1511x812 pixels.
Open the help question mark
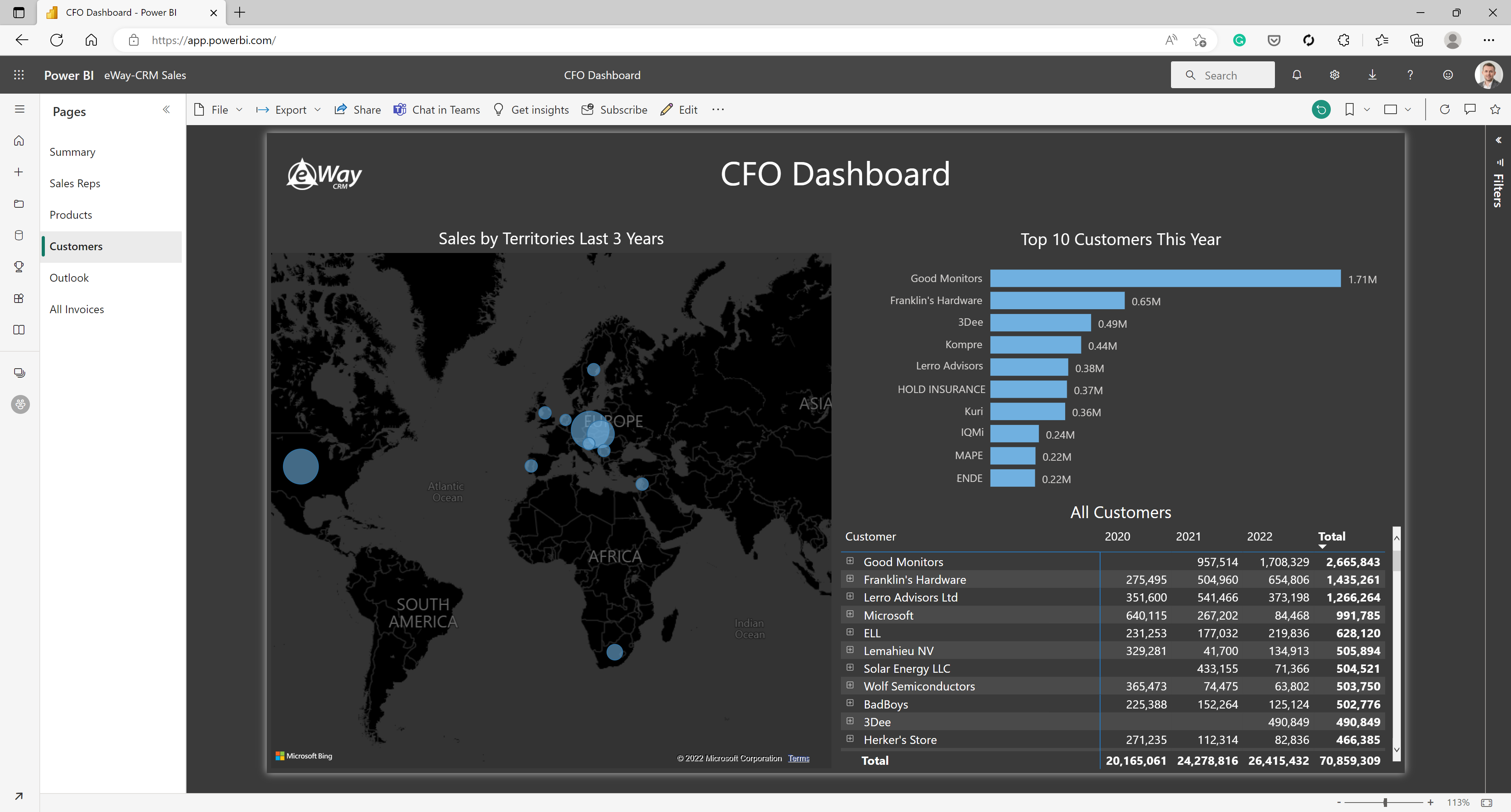coord(1410,75)
